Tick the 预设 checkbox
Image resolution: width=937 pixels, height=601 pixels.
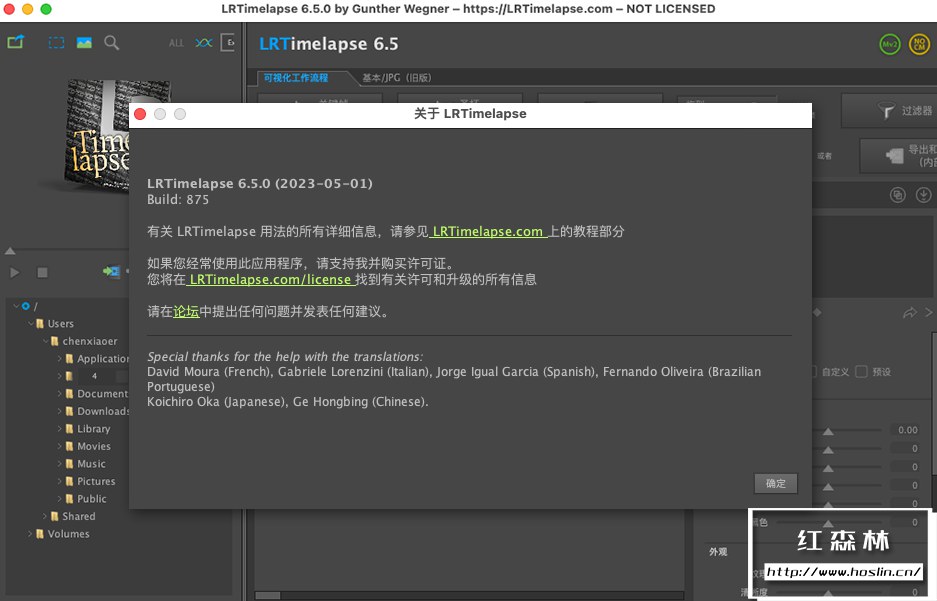(x=861, y=372)
